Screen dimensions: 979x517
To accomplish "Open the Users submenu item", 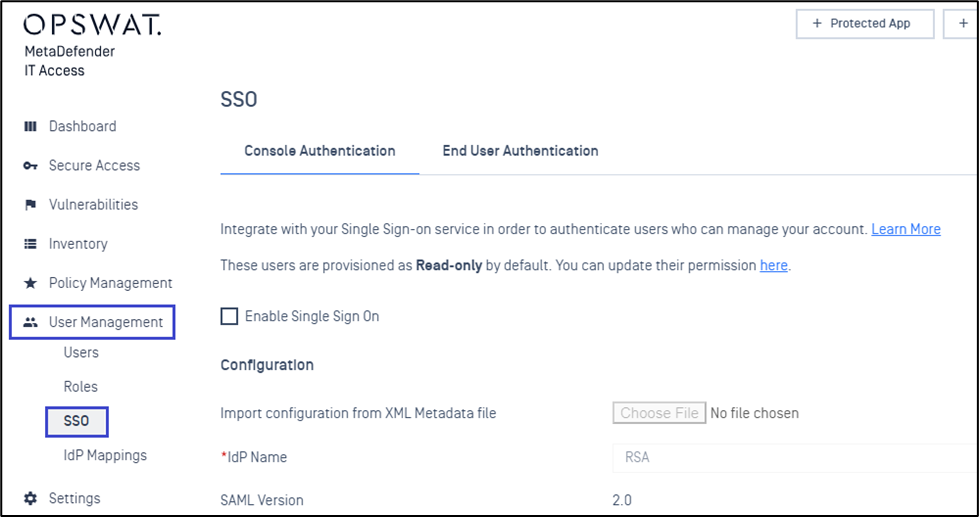I will point(81,353).
